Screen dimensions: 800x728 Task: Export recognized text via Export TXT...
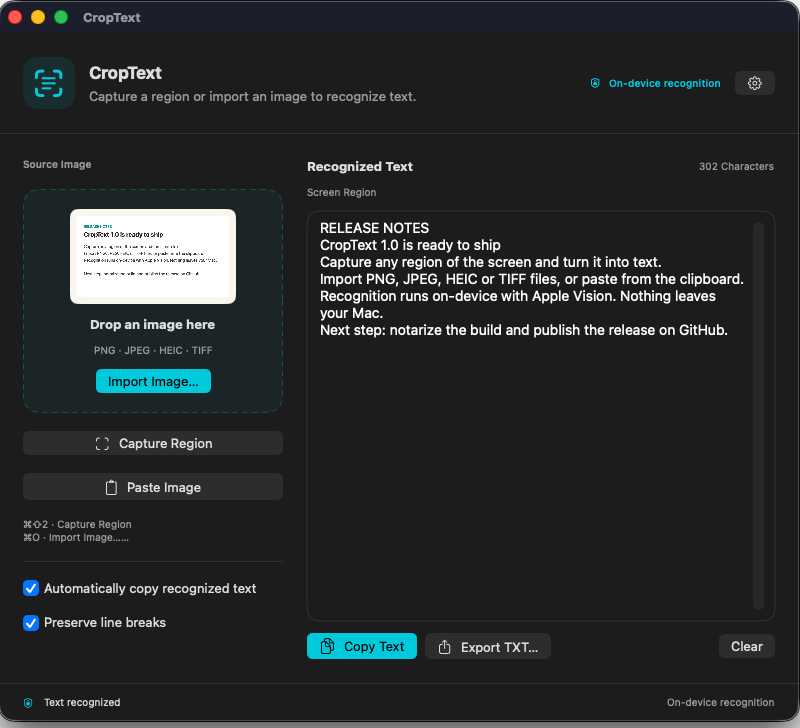point(488,646)
